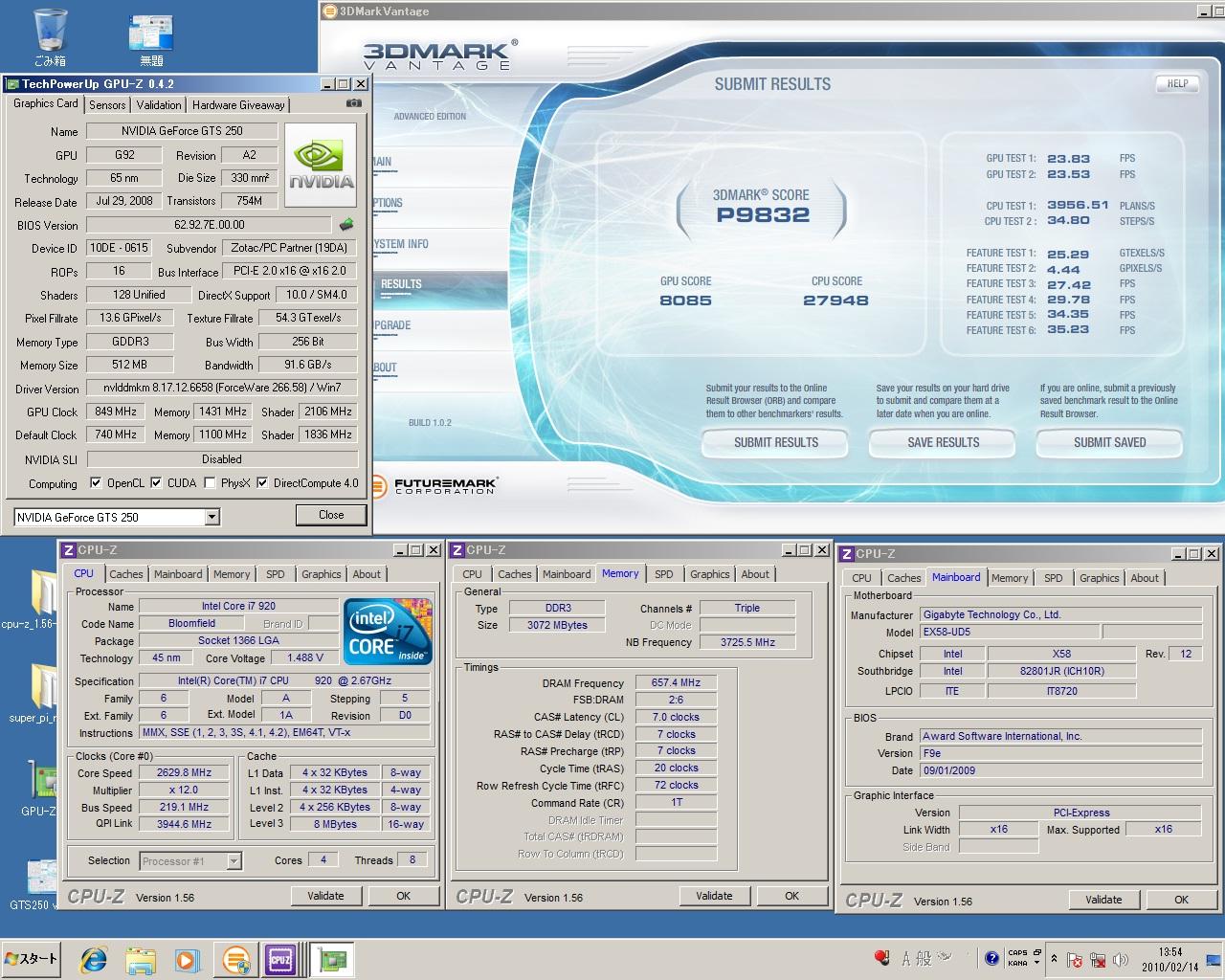
Task: Toggle the PhysX checkbox in GPU-Z
Action: point(208,482)
